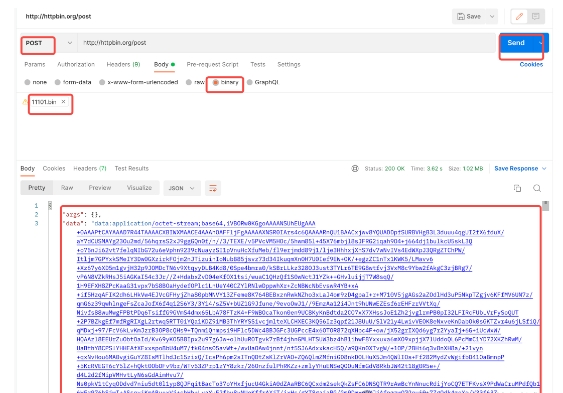The width and height of the screenshot is (563, 393).
Task: Toggle the line wrap icon
Action: [213, 188]
